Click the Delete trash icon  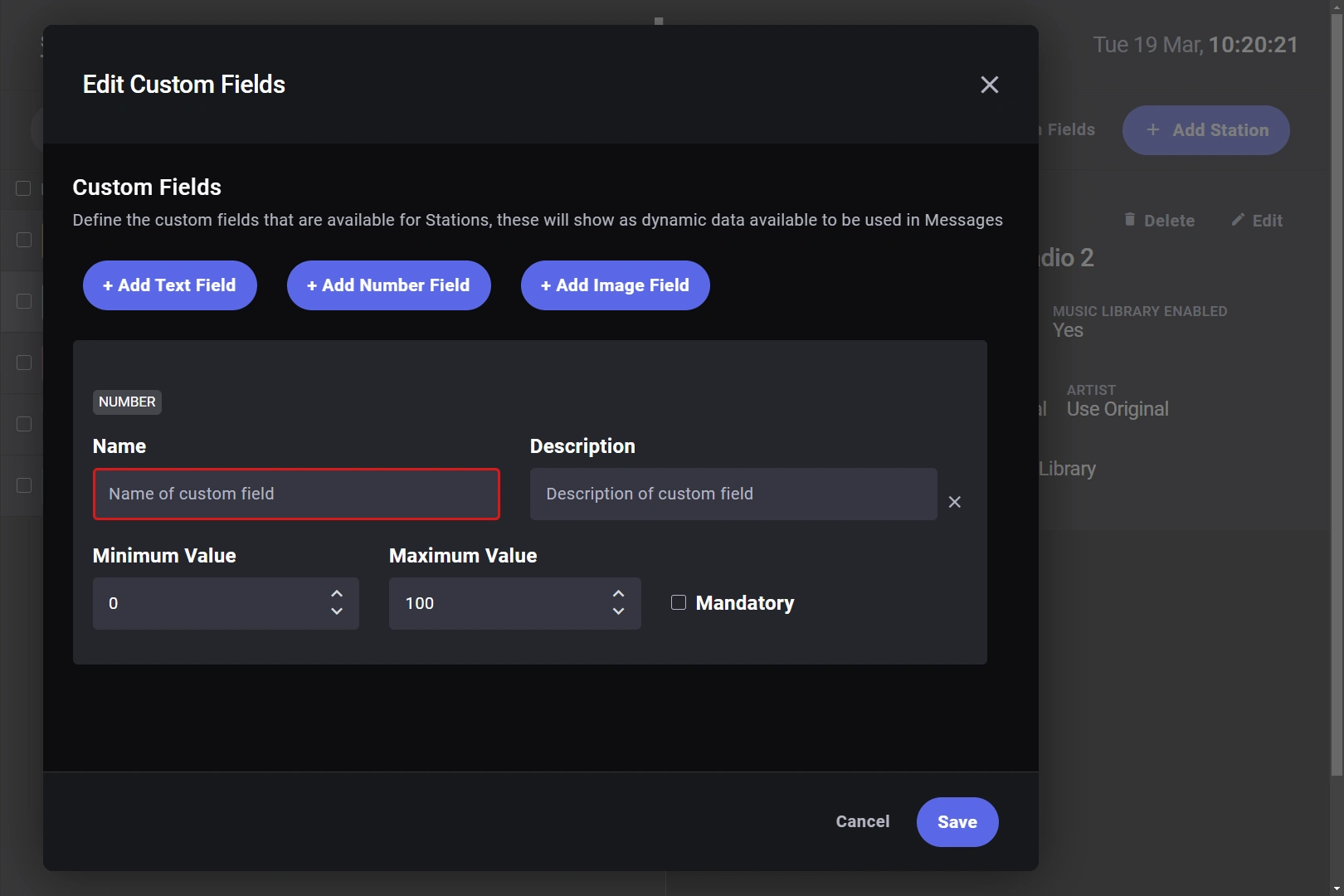1129,219
